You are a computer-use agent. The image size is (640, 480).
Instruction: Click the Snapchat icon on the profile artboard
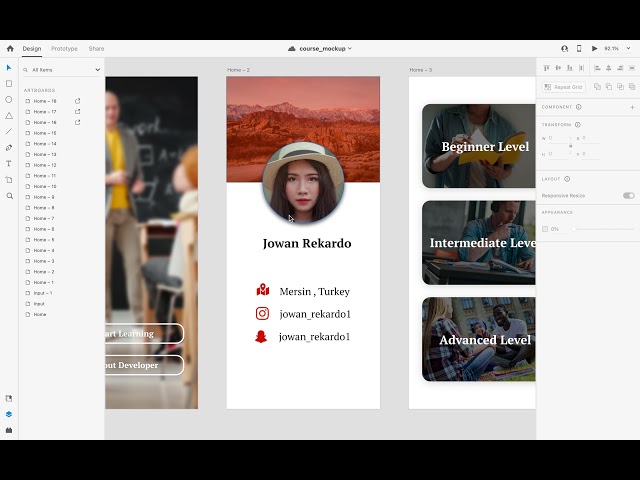coord(261,337)
